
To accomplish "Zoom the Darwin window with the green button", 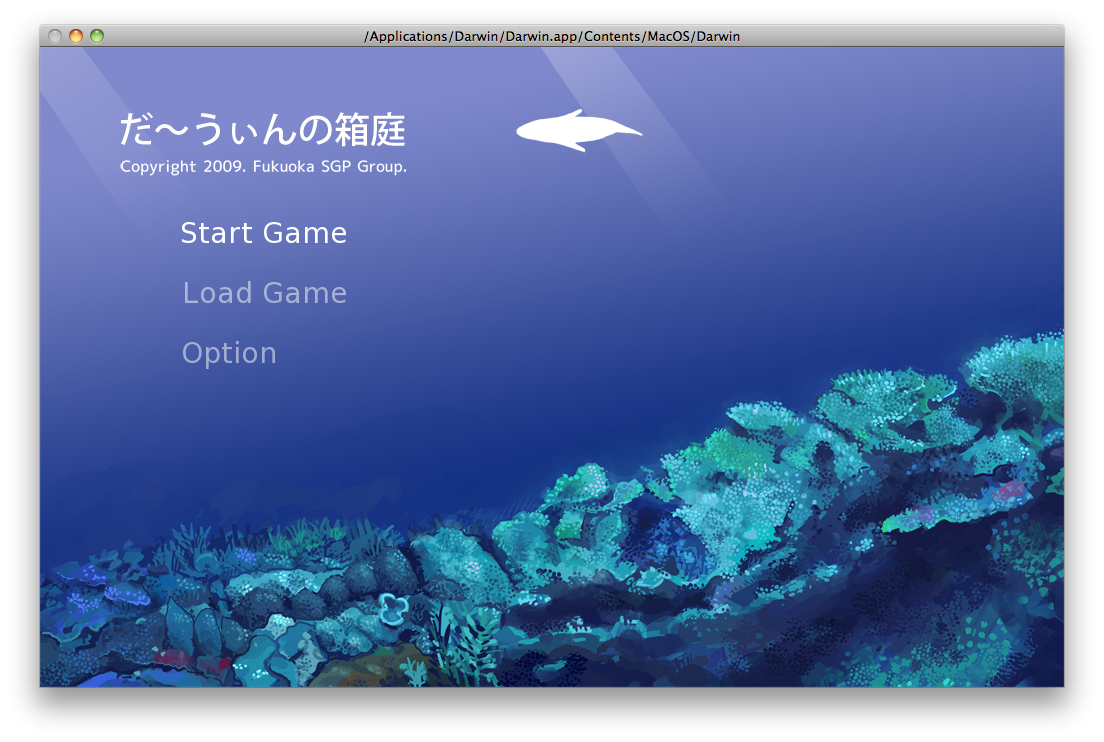I will coord(97,36).
